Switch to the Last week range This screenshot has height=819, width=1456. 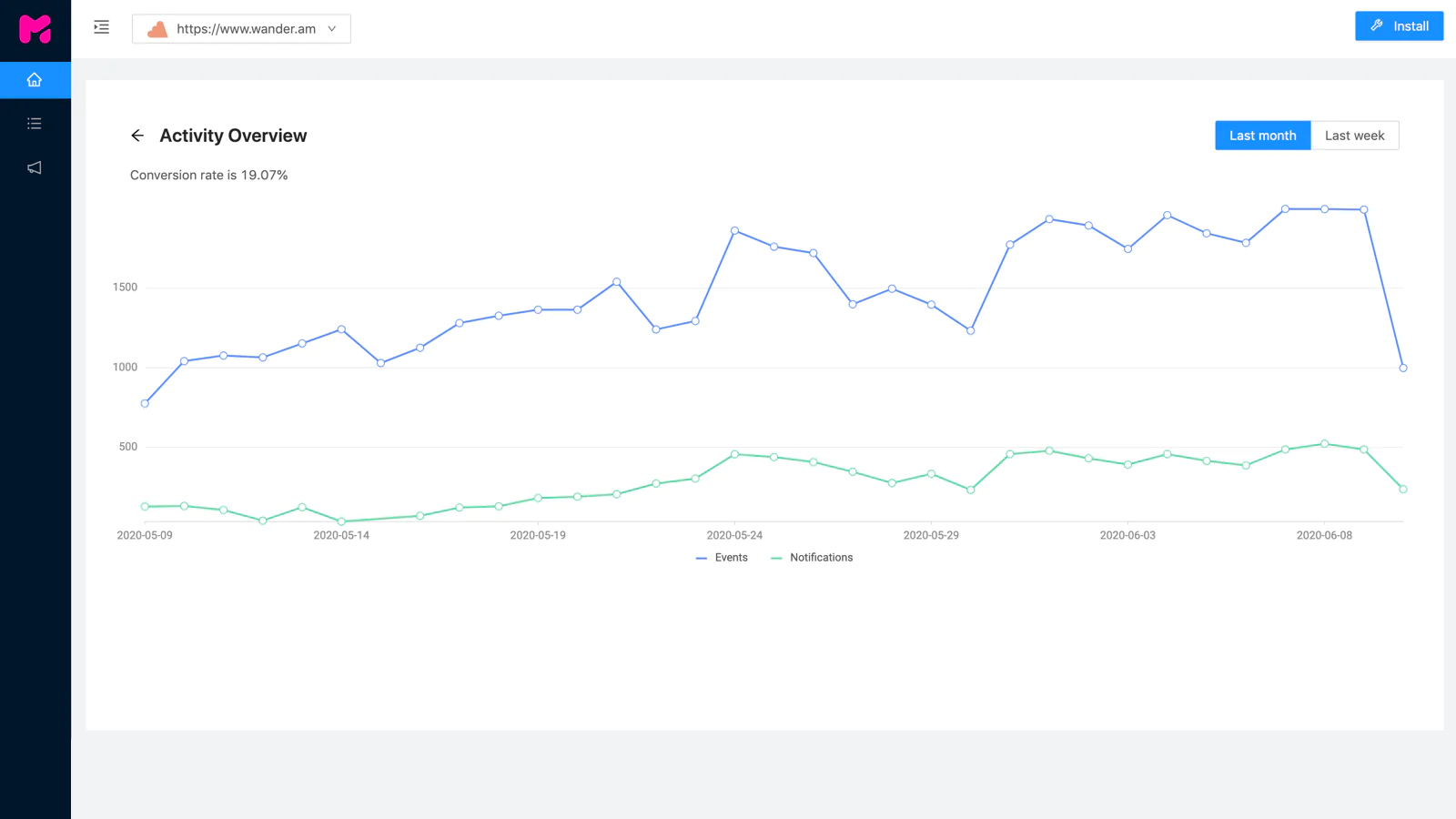tap(1354, 136)
